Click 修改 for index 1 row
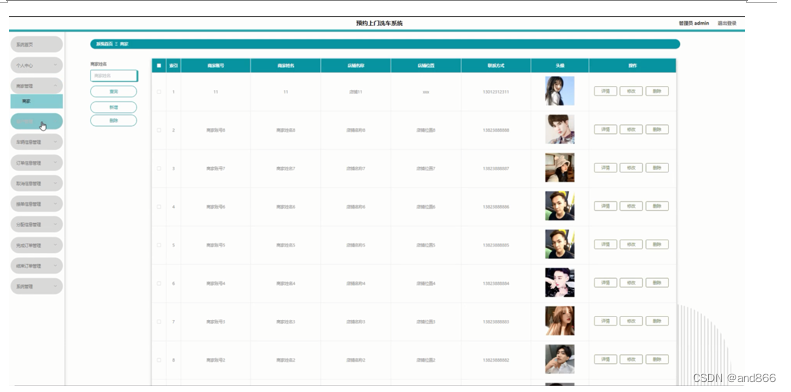The image size is (791, 392). [x=631, y=91]
